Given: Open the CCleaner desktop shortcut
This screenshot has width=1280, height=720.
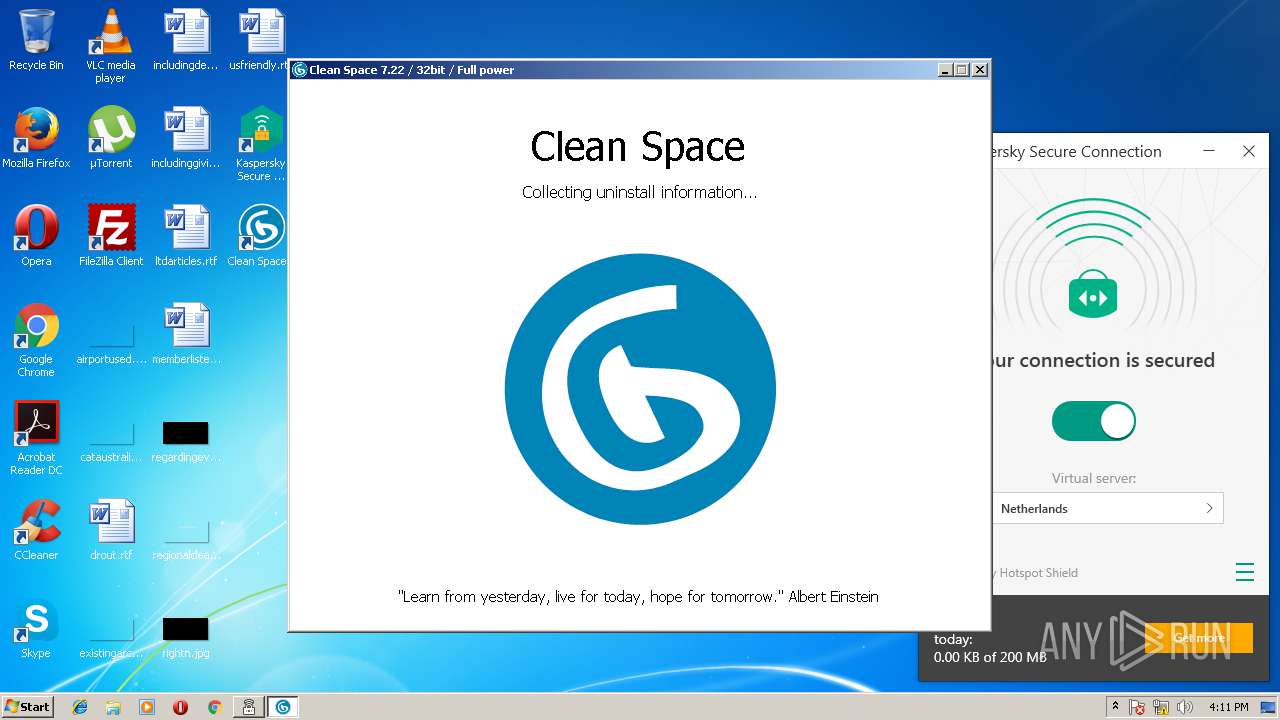Looking at the screenshot, I should [x=36, y=530].
